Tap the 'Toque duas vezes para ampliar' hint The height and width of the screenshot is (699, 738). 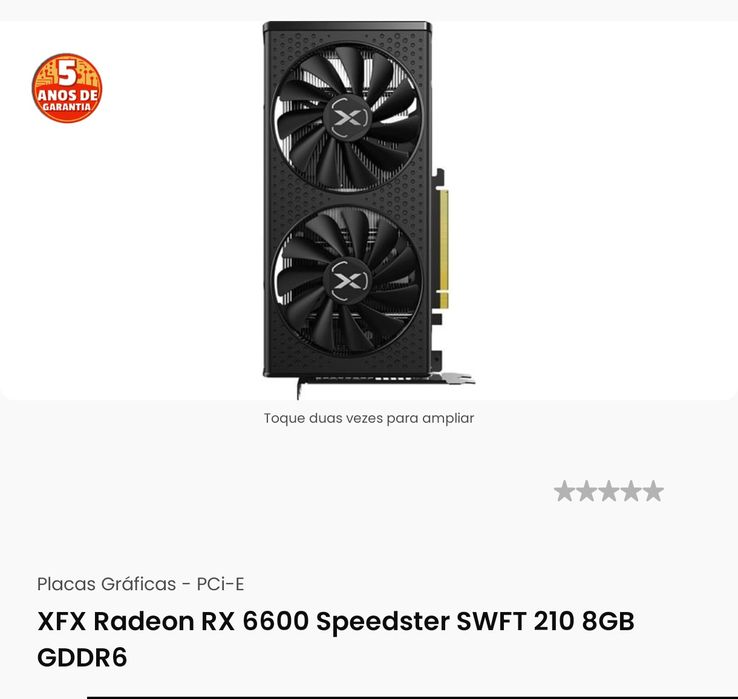pyautogui.click(x=369, y=418)
